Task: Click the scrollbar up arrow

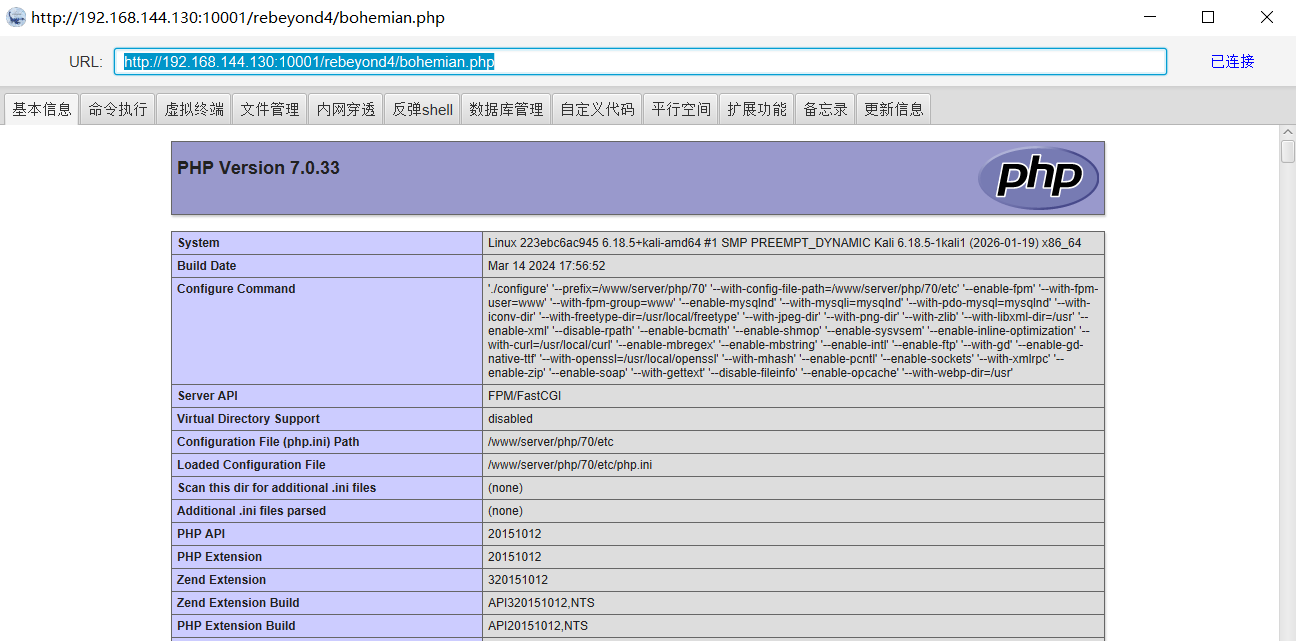Action: [1288, 132]
